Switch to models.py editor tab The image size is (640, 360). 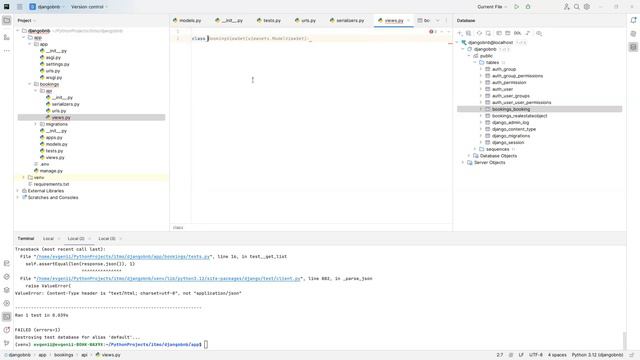point(187,20)
